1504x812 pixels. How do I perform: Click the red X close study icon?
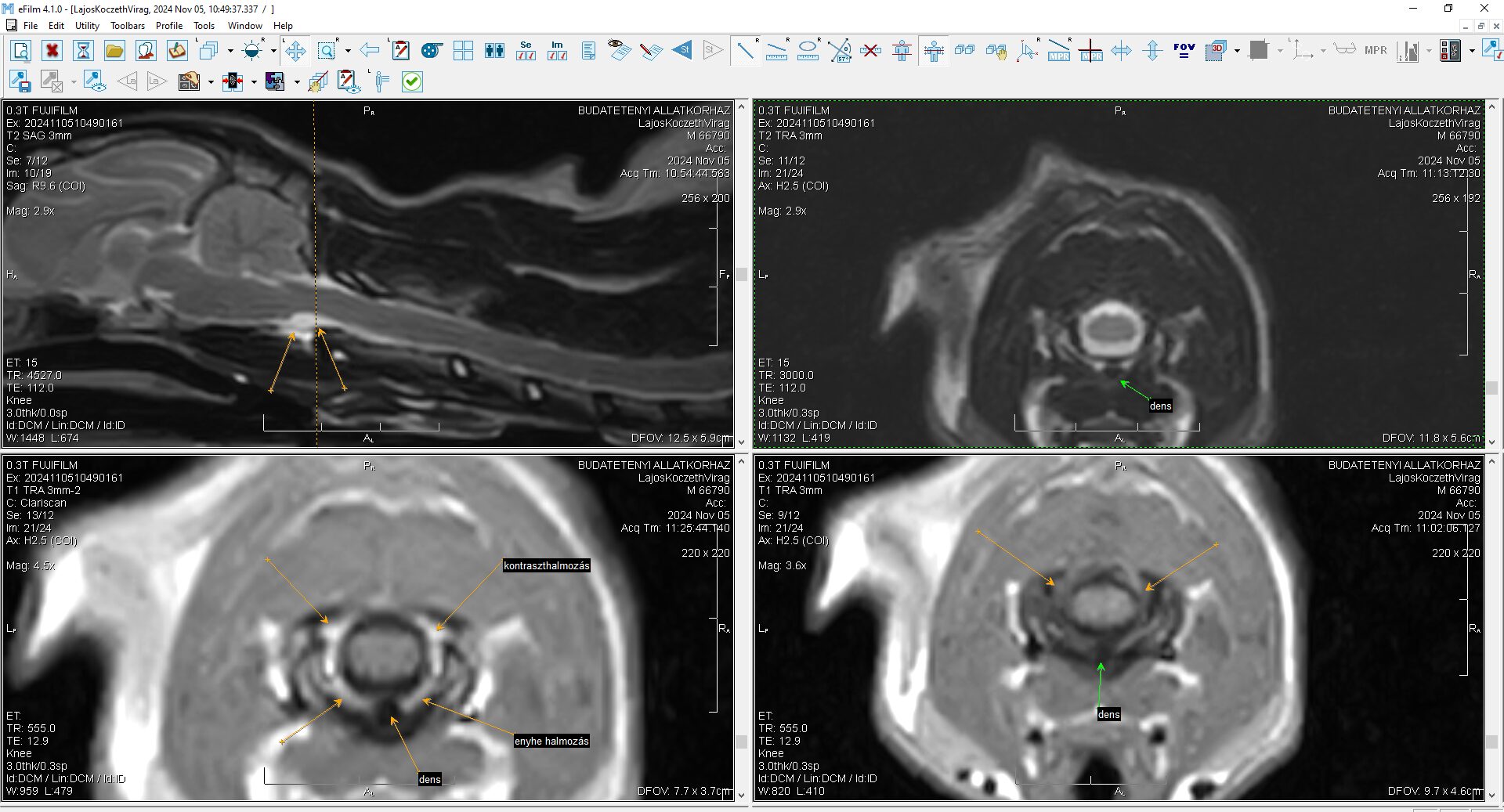[52, 51]
